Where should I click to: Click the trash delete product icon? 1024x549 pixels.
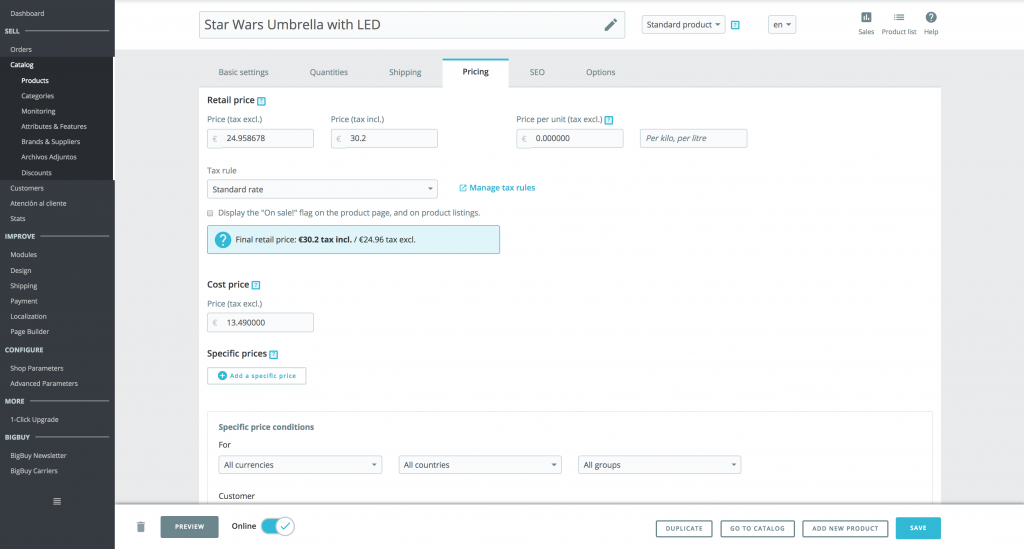141,527
